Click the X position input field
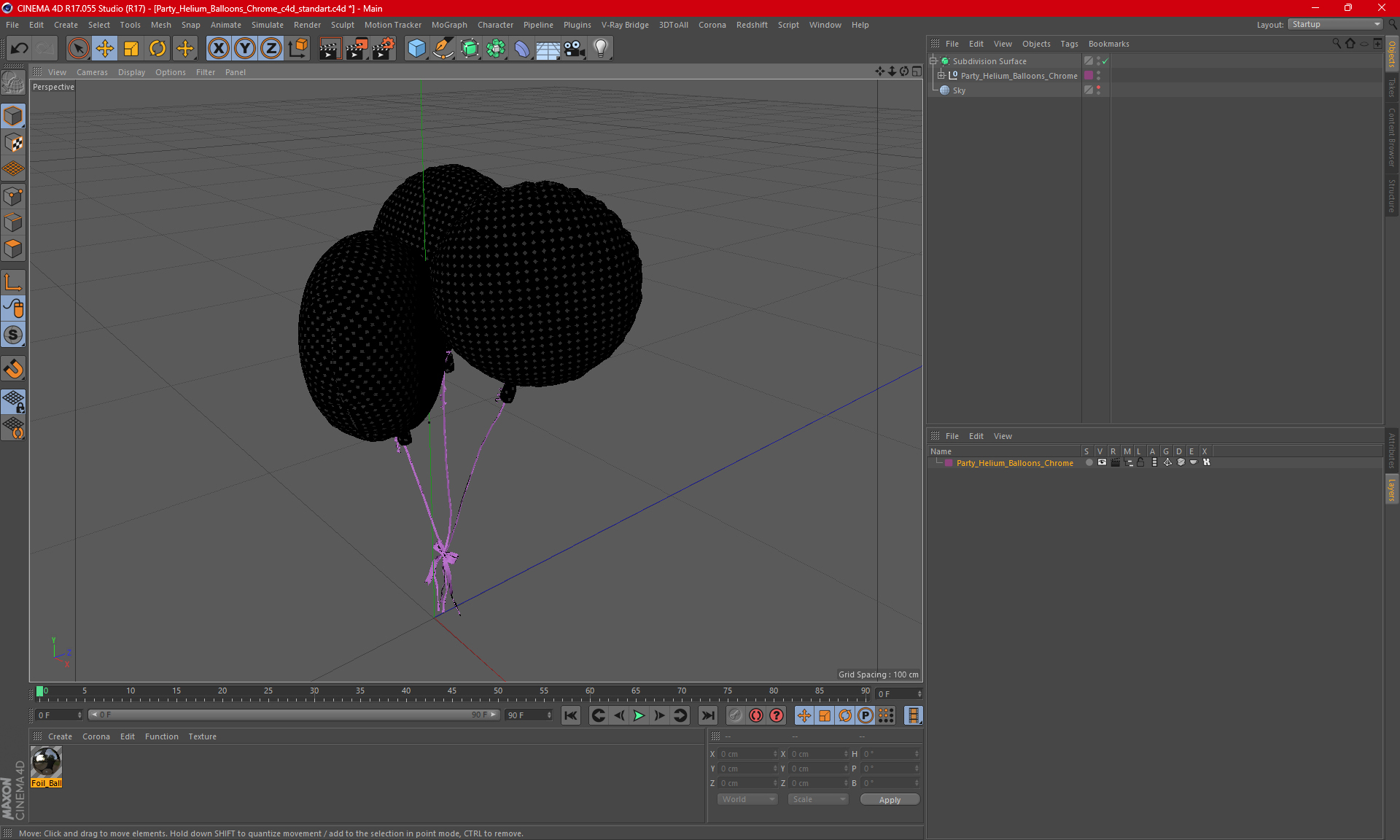1400x840 pixels. (748, 754)
